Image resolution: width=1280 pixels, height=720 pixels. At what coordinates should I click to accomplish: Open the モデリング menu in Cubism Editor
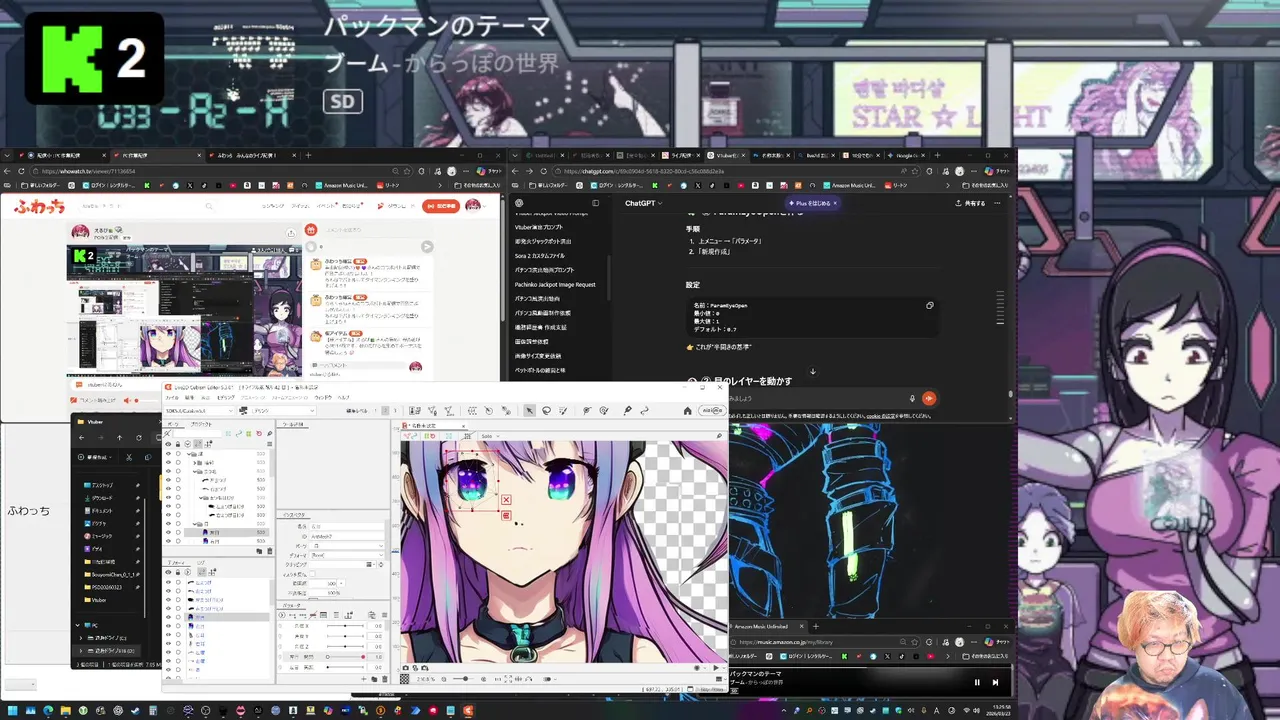coord(226,397)
